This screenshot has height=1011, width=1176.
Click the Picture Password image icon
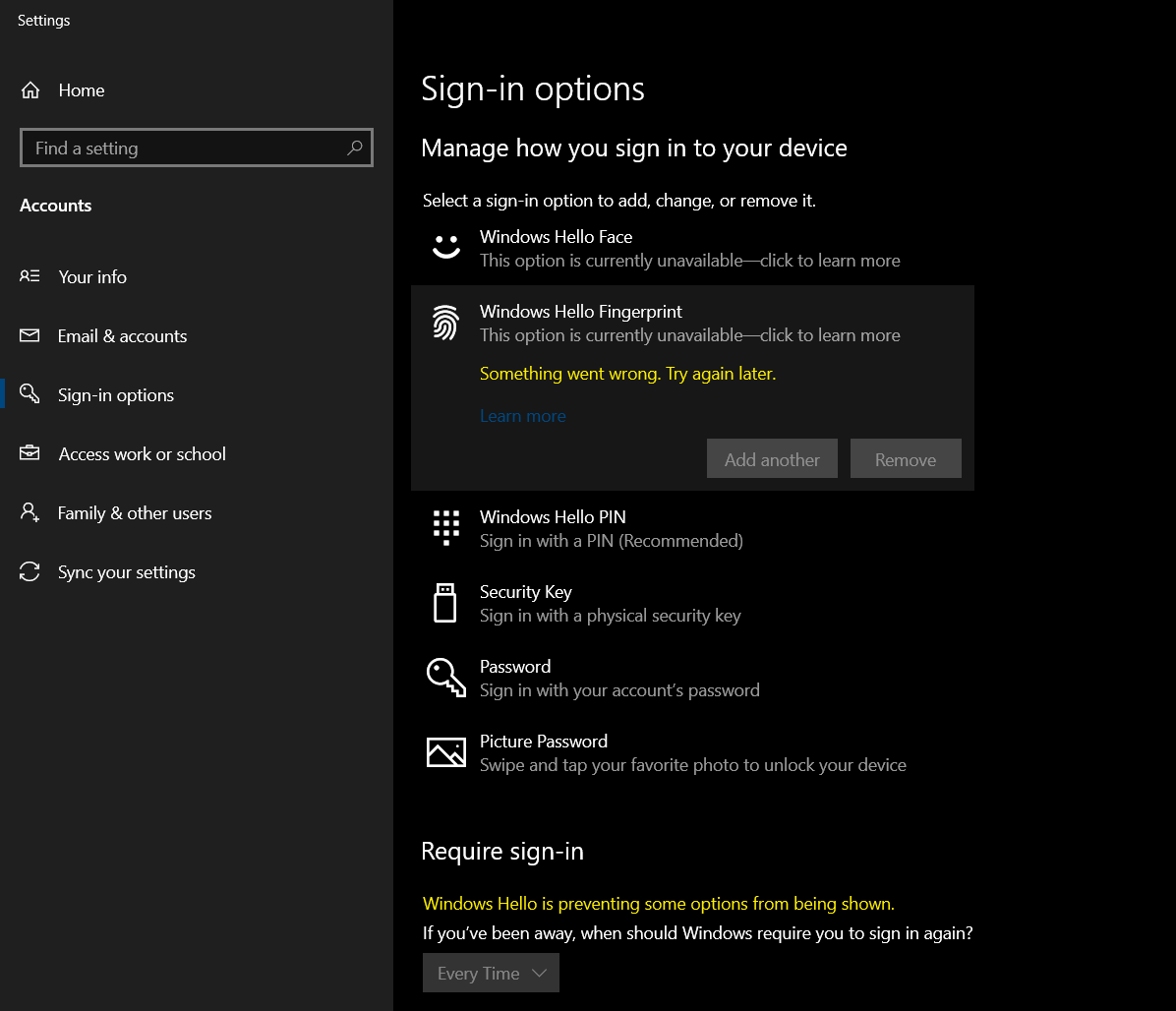tap(446, 752)
